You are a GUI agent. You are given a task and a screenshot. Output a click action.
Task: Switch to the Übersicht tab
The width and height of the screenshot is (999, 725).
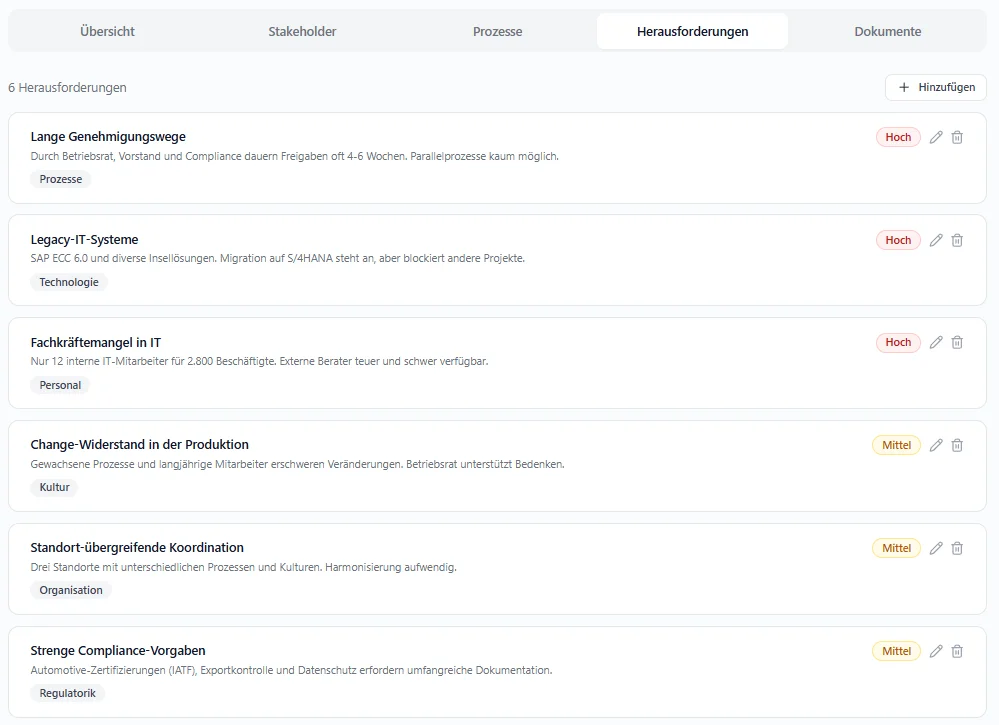click(107, 31)
